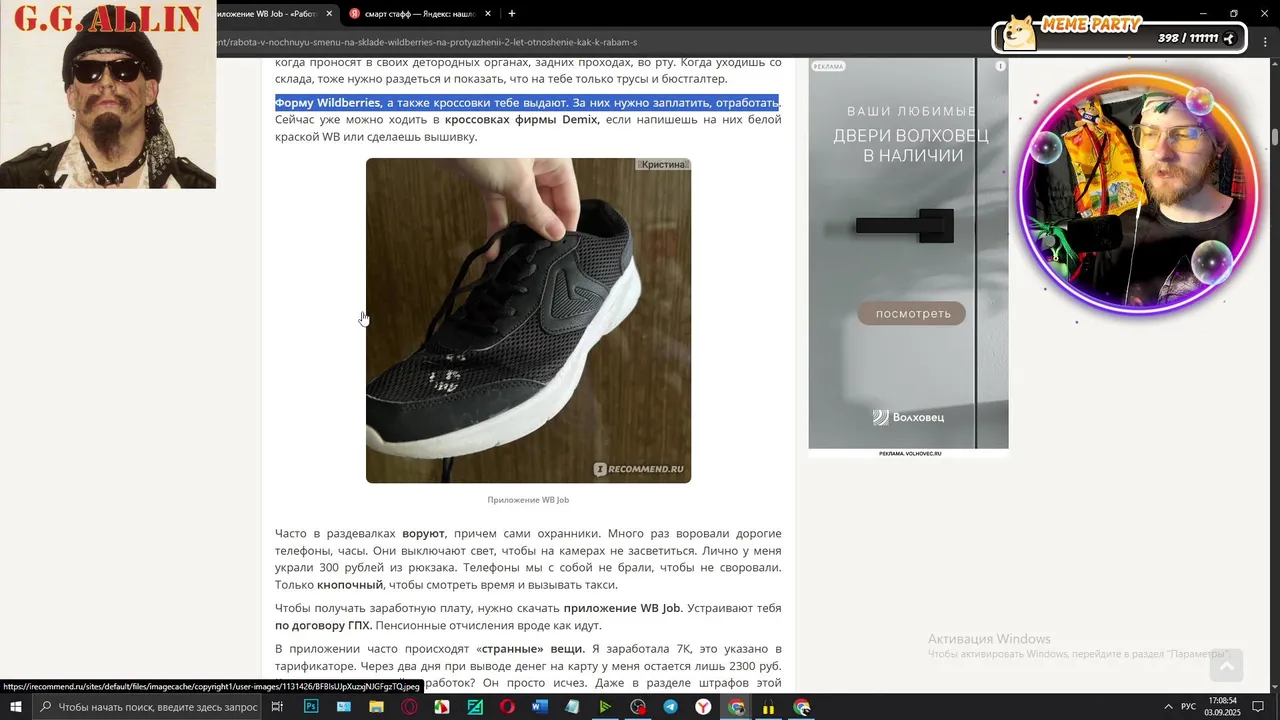Launch Photoshop from the taskbar
Viewport: 1280px width, 720px height.
click(x=311, y=707)
